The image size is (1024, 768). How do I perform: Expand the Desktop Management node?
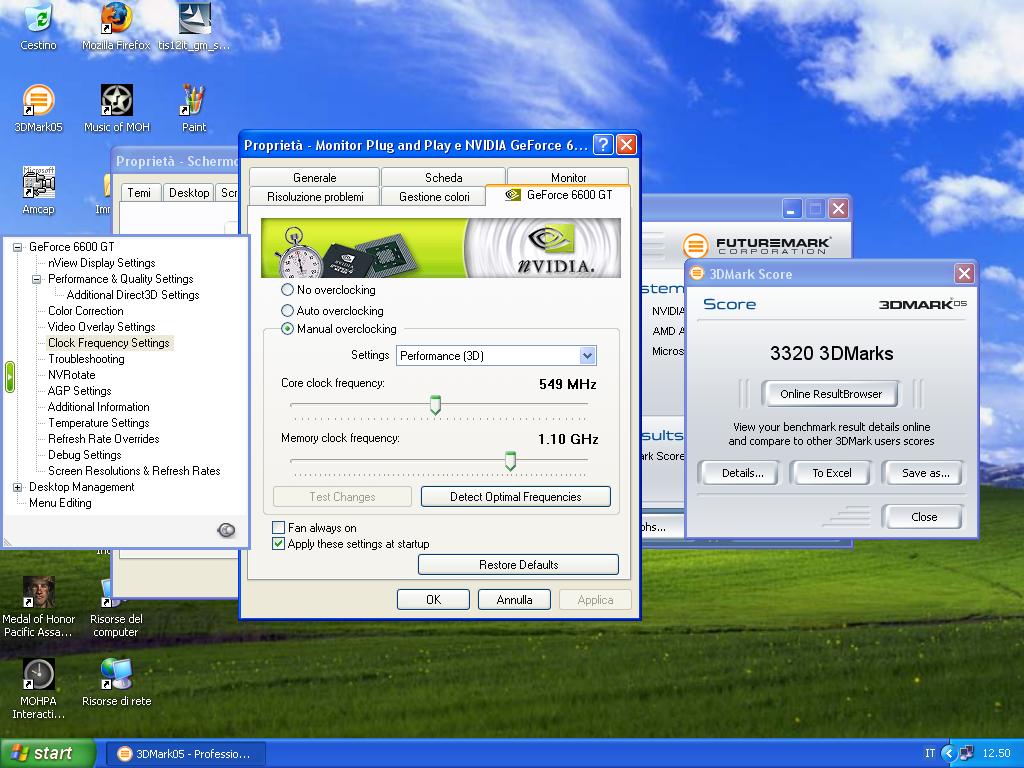[x=18, y=487]
